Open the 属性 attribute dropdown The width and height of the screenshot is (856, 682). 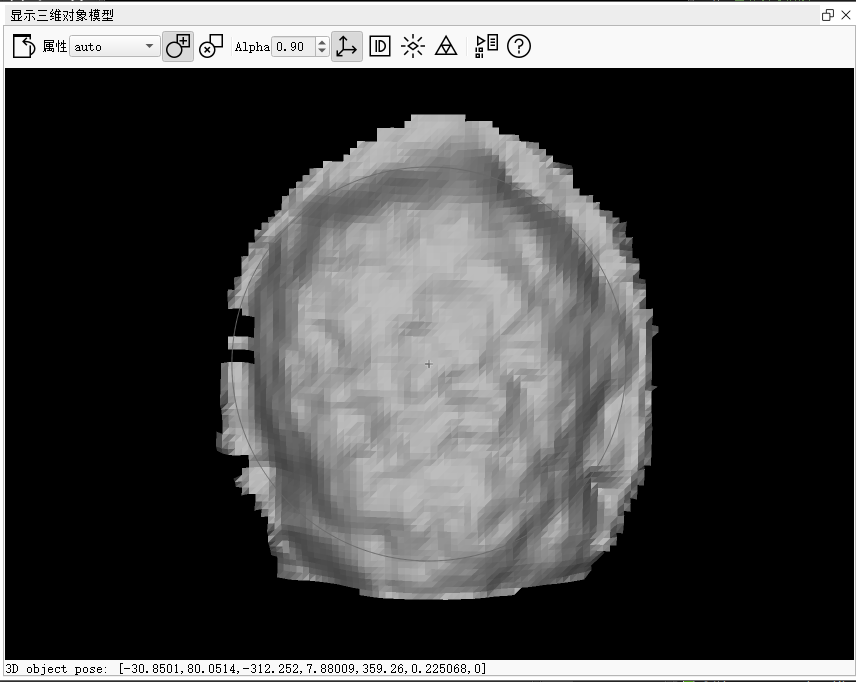pyautogui.click(x=115, y=47)
